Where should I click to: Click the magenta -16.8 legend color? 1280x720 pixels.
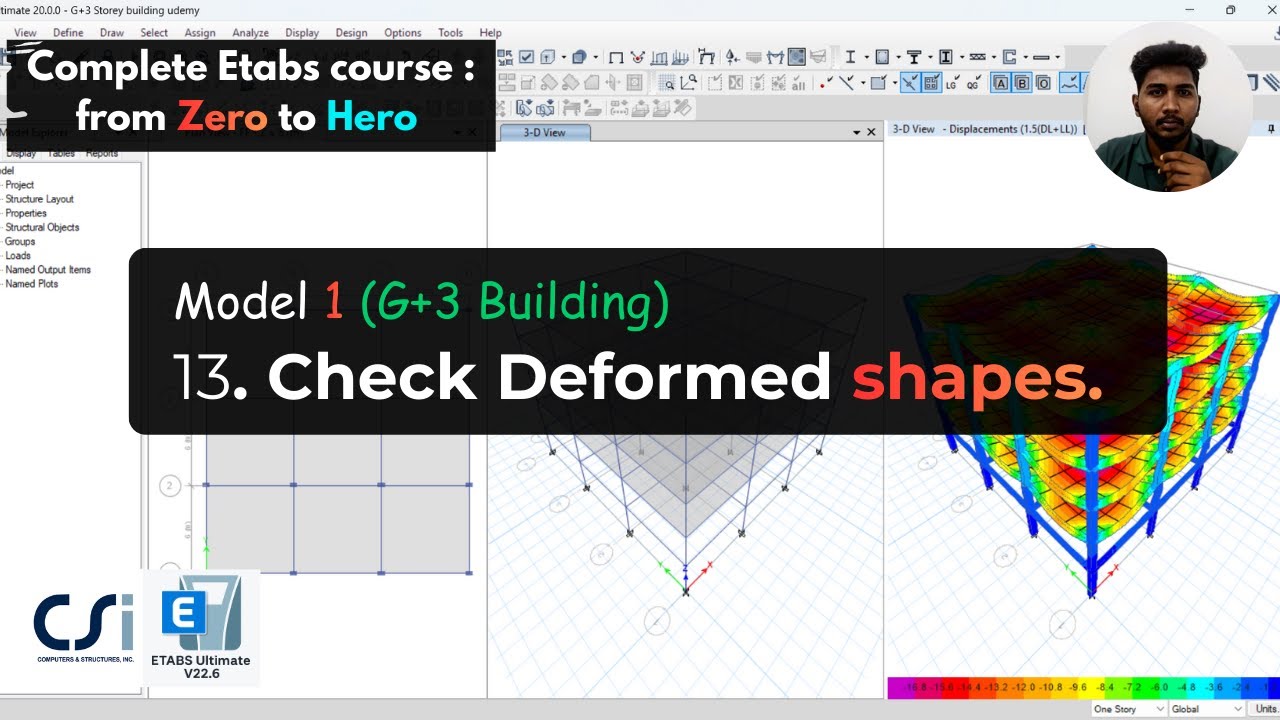pyautogui.click(x=903, y=688)
